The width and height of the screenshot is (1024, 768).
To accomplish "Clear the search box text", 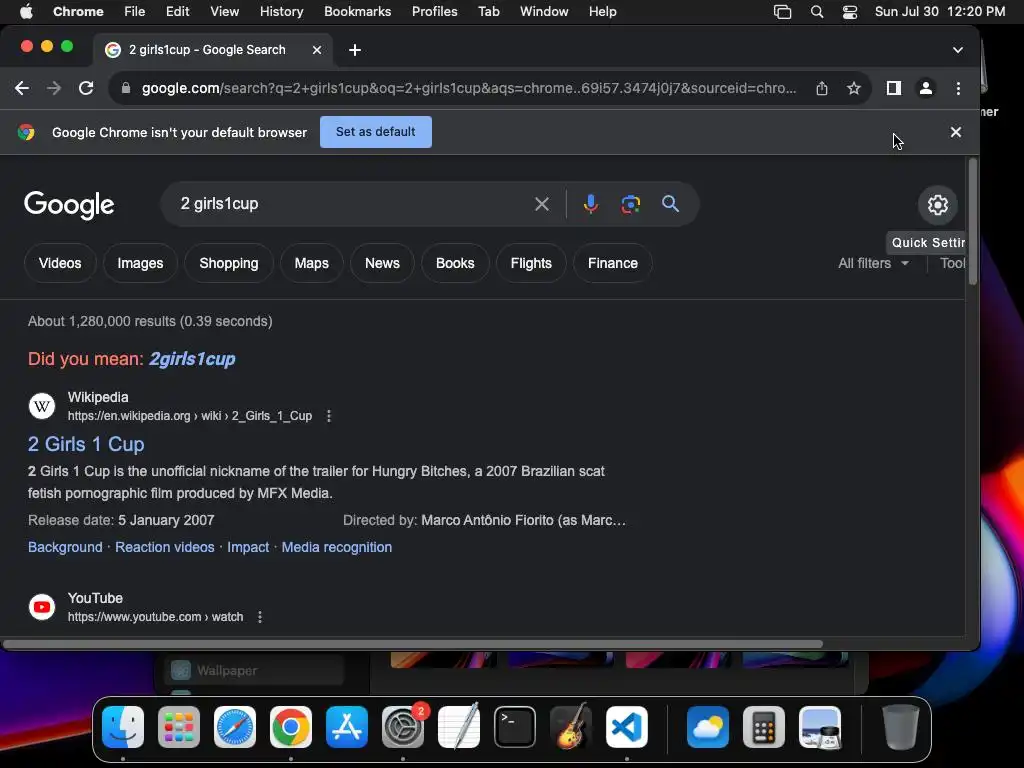I will coord(541,204).
